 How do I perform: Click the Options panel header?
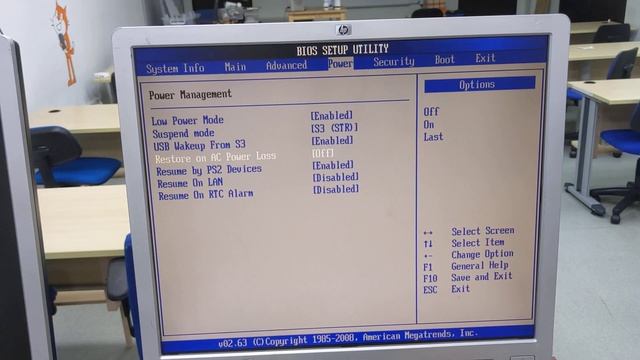480,84
